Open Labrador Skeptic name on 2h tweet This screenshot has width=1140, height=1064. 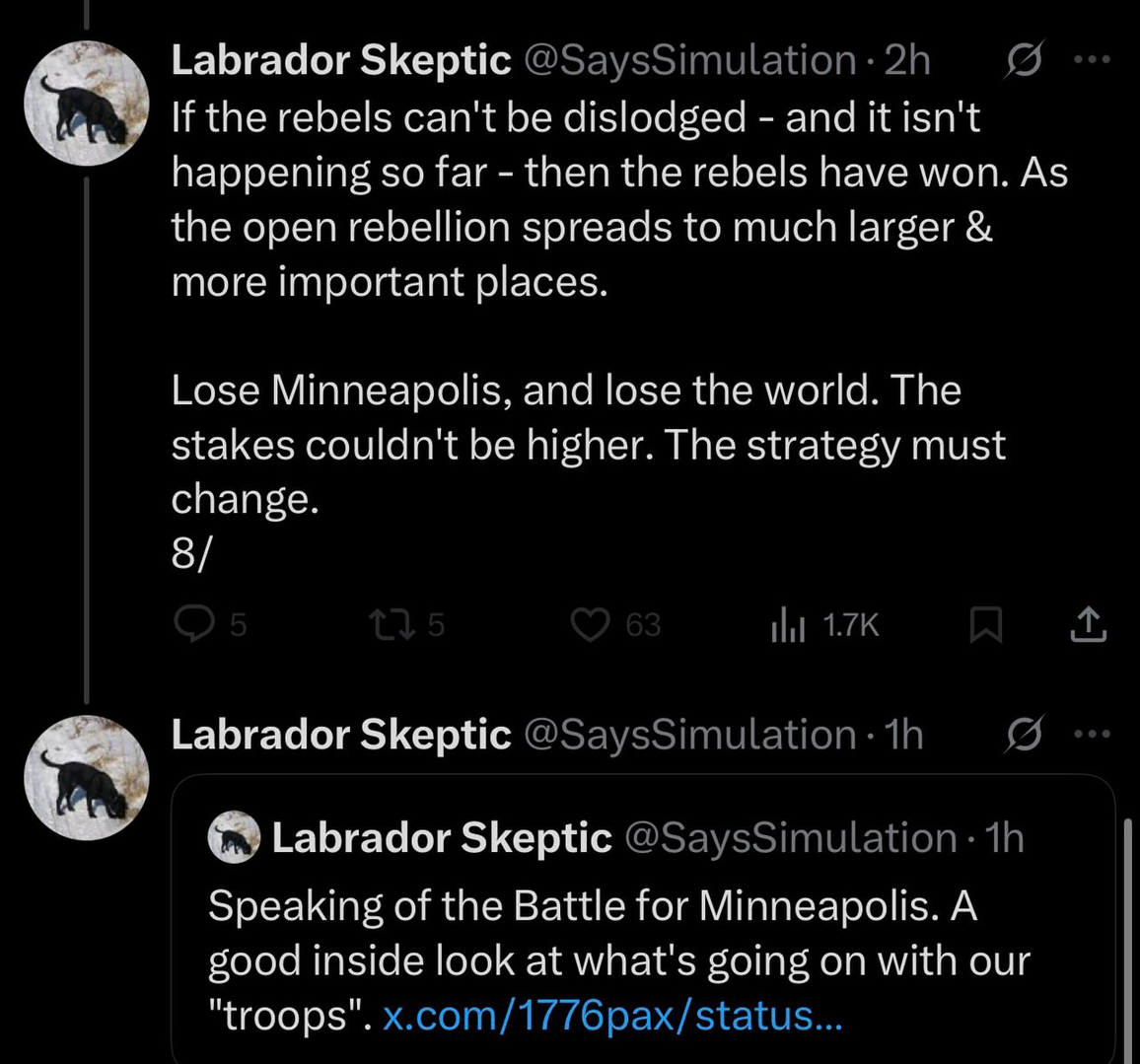[340, 61]
